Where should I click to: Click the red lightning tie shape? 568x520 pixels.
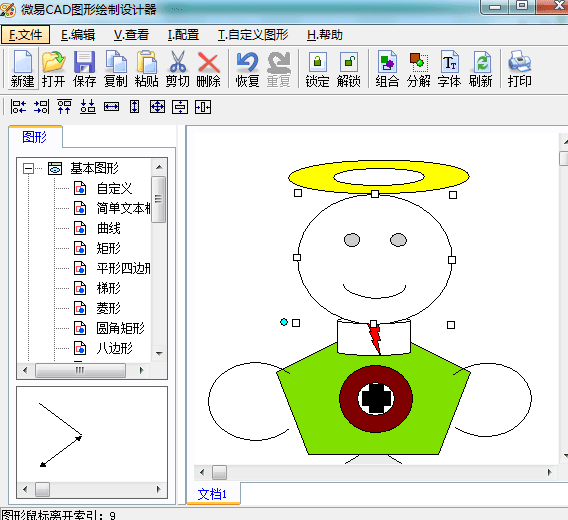coord(375,339)
